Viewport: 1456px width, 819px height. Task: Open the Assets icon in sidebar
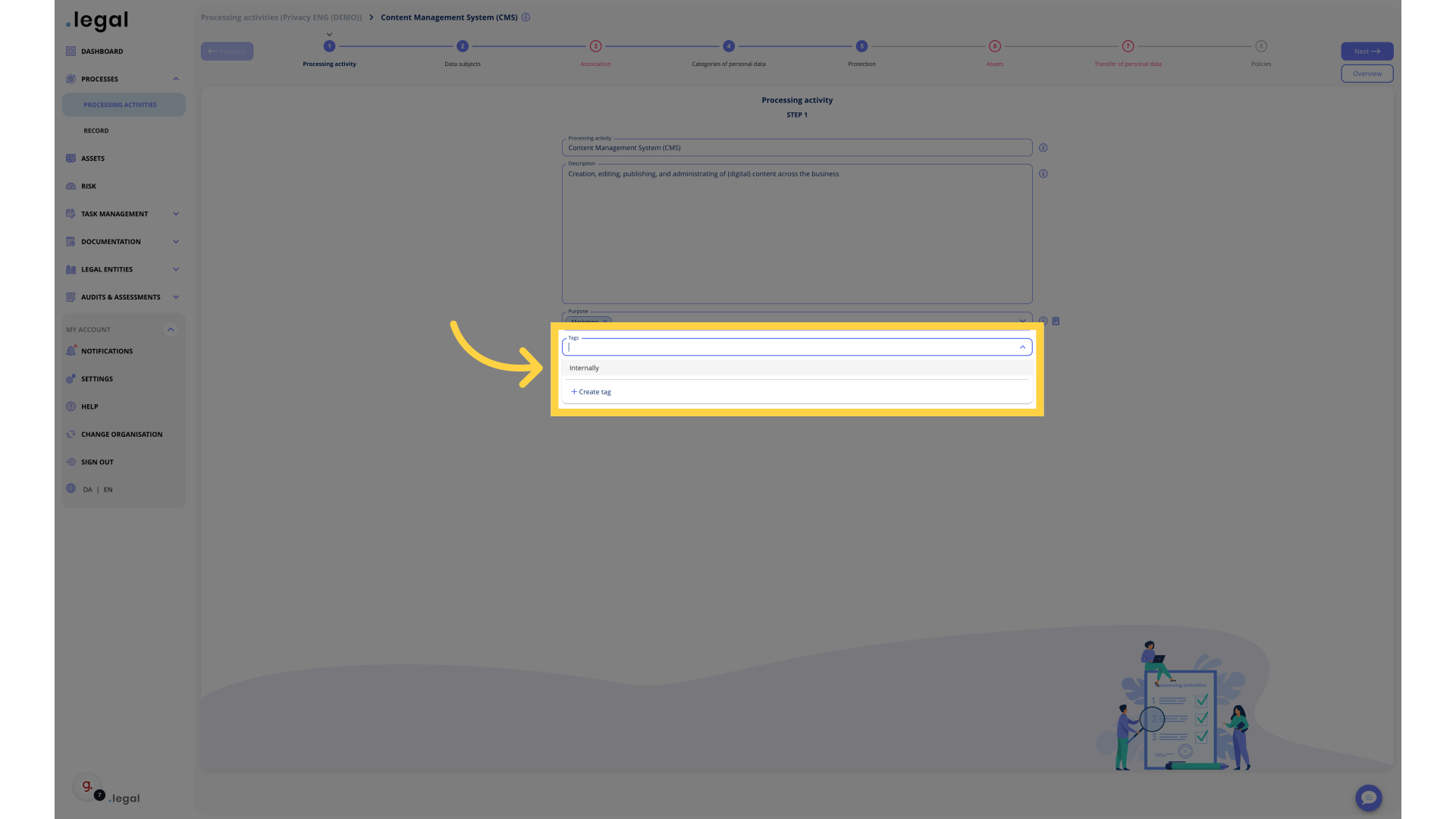tap(71, 158)
